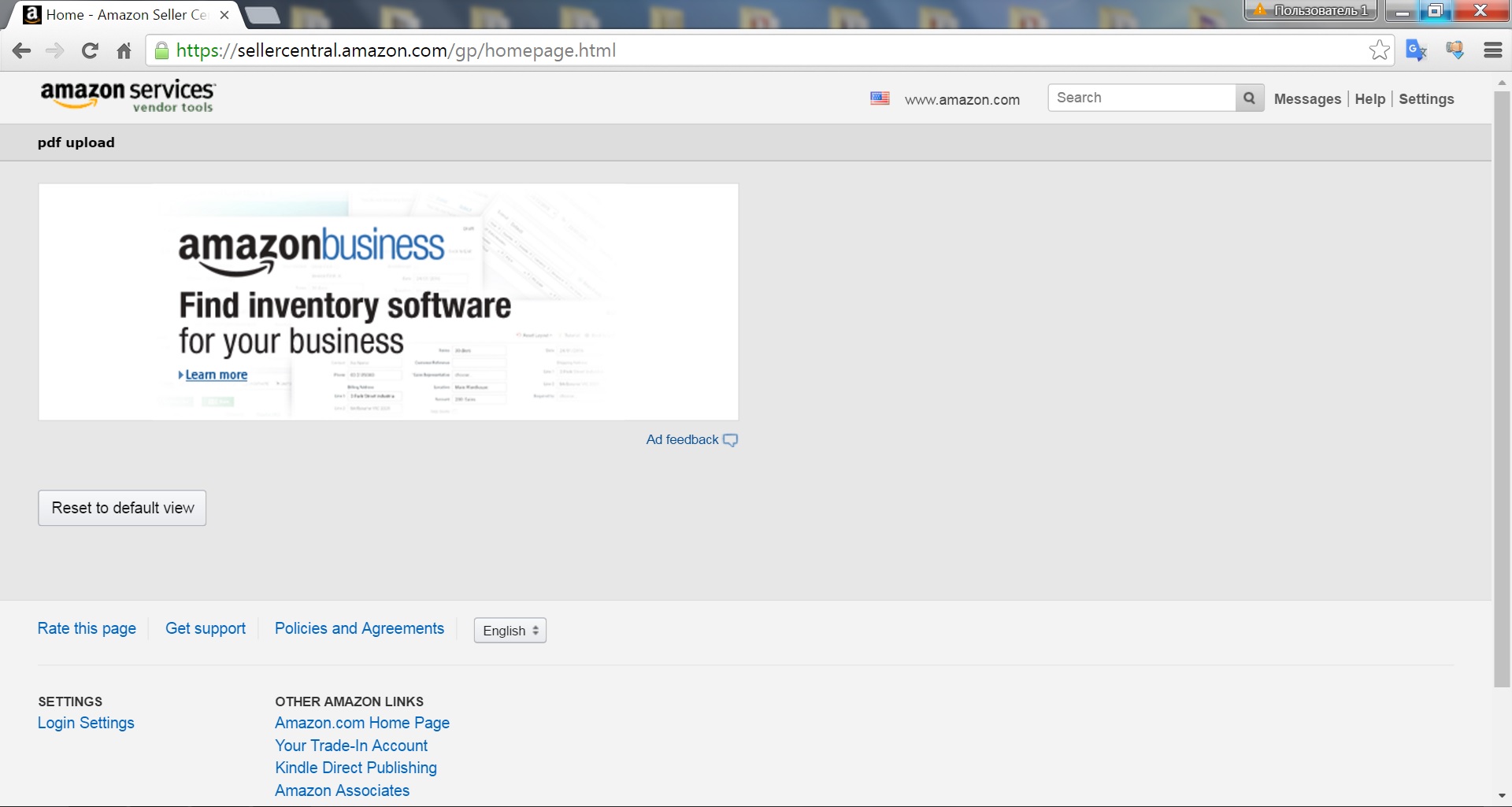
Task: Click the Get support link
Action: (x=206, y=628)
